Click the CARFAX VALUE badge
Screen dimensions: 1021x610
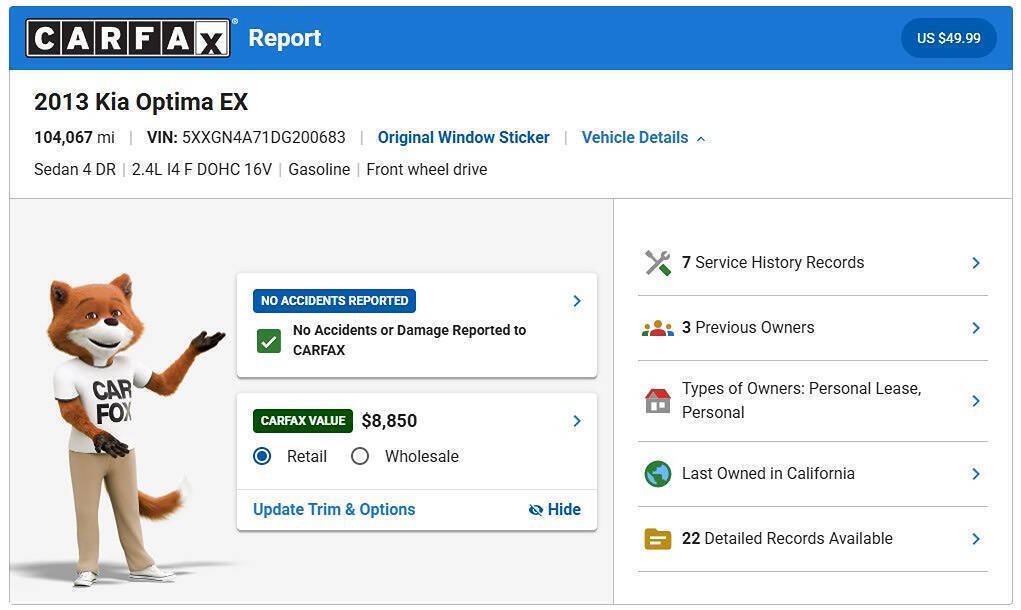(303, 421)
